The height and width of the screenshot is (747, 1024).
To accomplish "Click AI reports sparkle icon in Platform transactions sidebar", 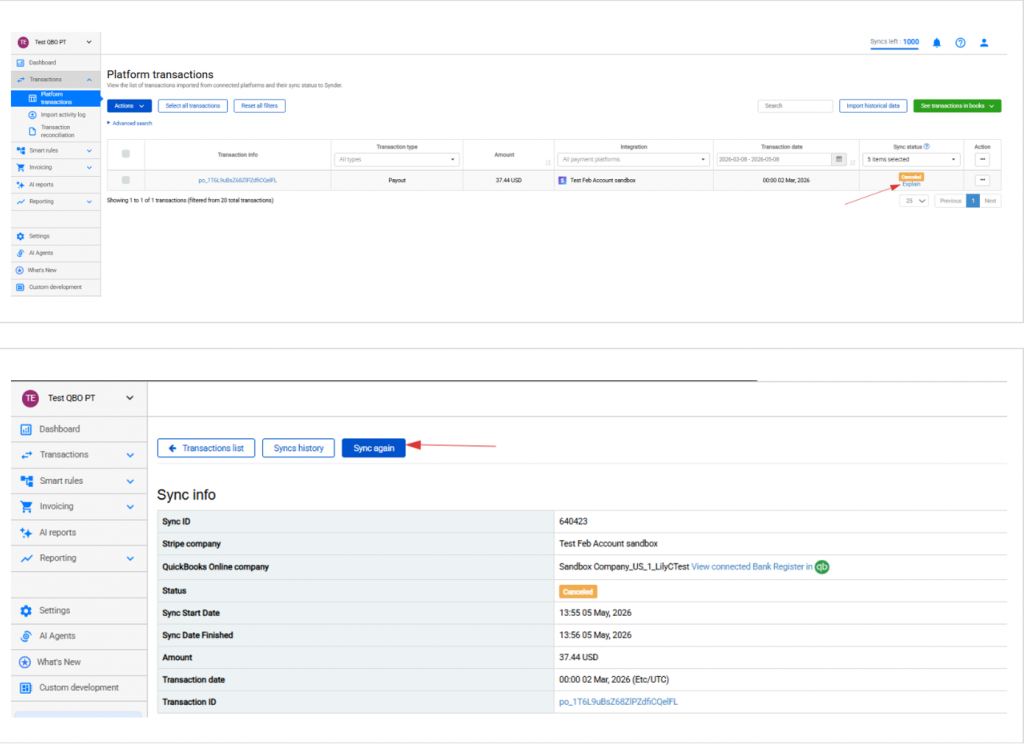I will click(20, 185).
